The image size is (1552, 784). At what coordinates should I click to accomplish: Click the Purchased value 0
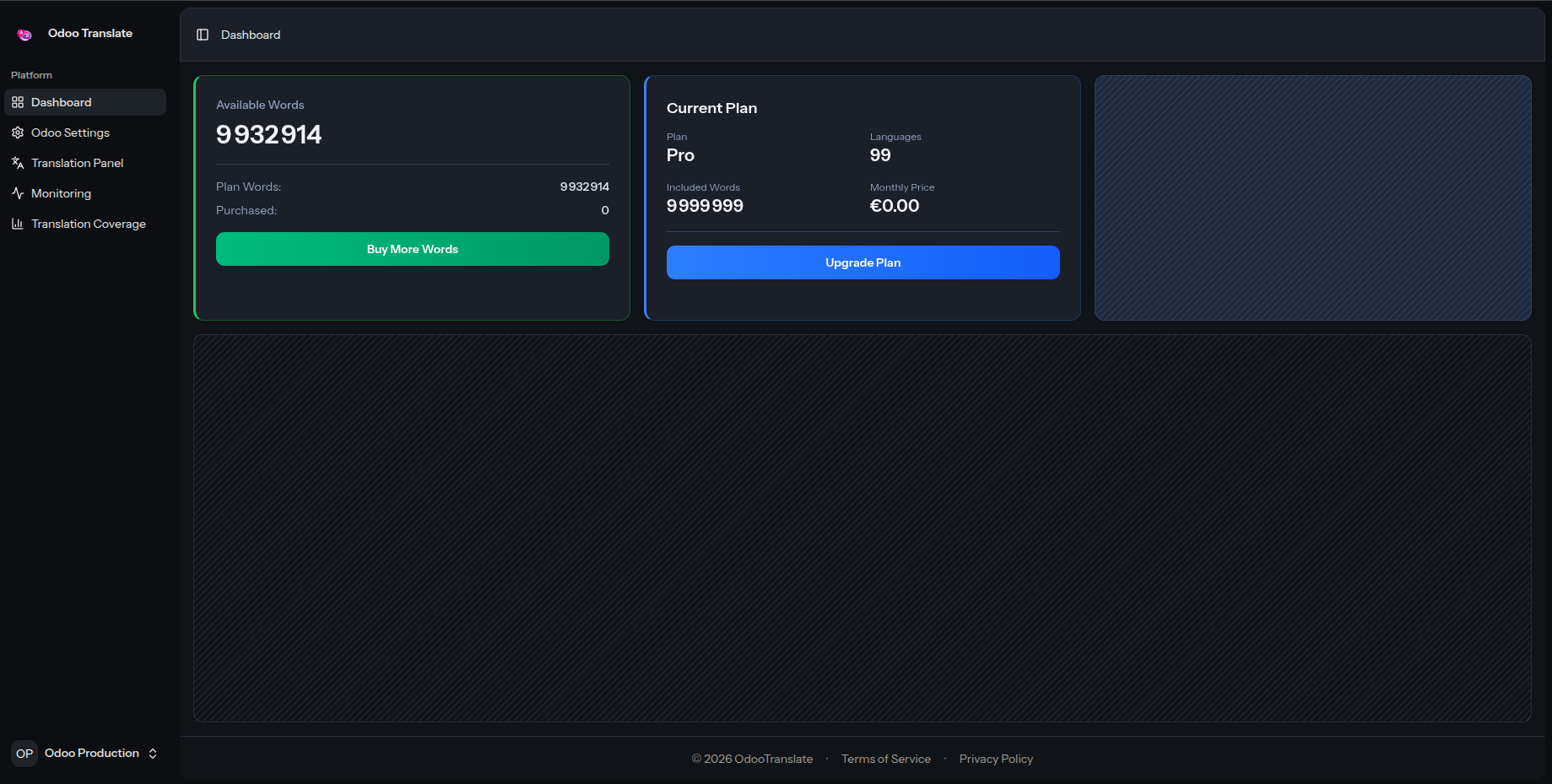pos(605,210)
